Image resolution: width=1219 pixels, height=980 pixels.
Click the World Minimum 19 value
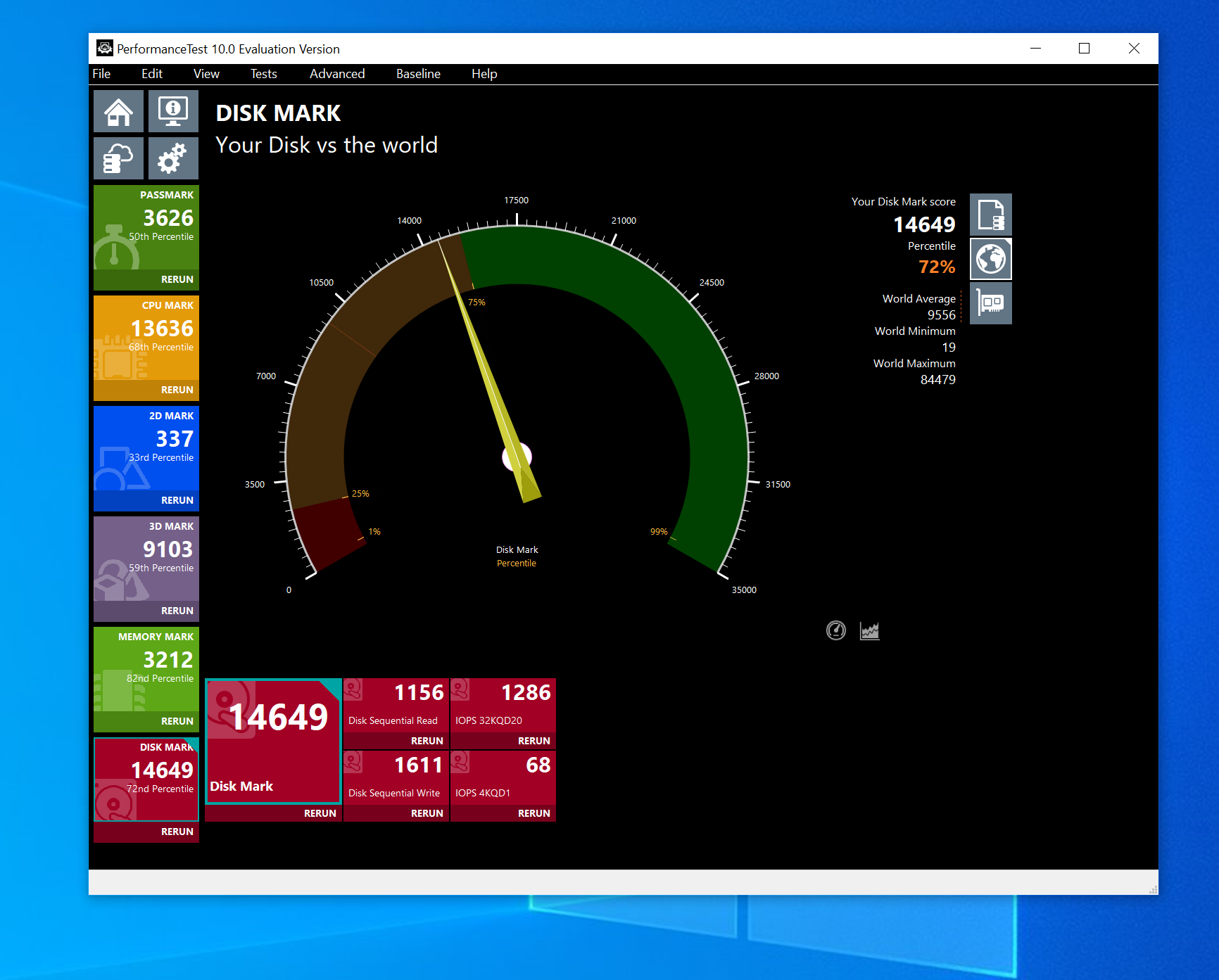(949, 348)
